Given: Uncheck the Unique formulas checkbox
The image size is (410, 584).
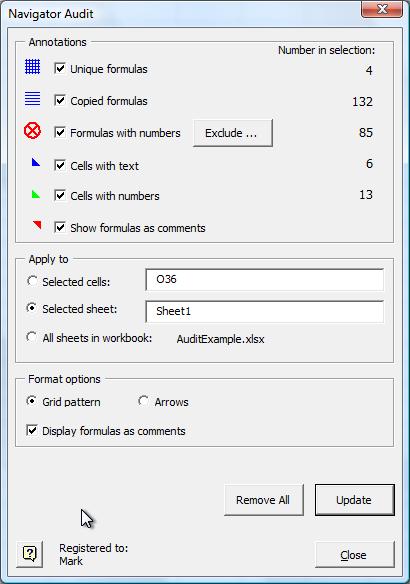Looking at the screenshot, I should 60,68.
